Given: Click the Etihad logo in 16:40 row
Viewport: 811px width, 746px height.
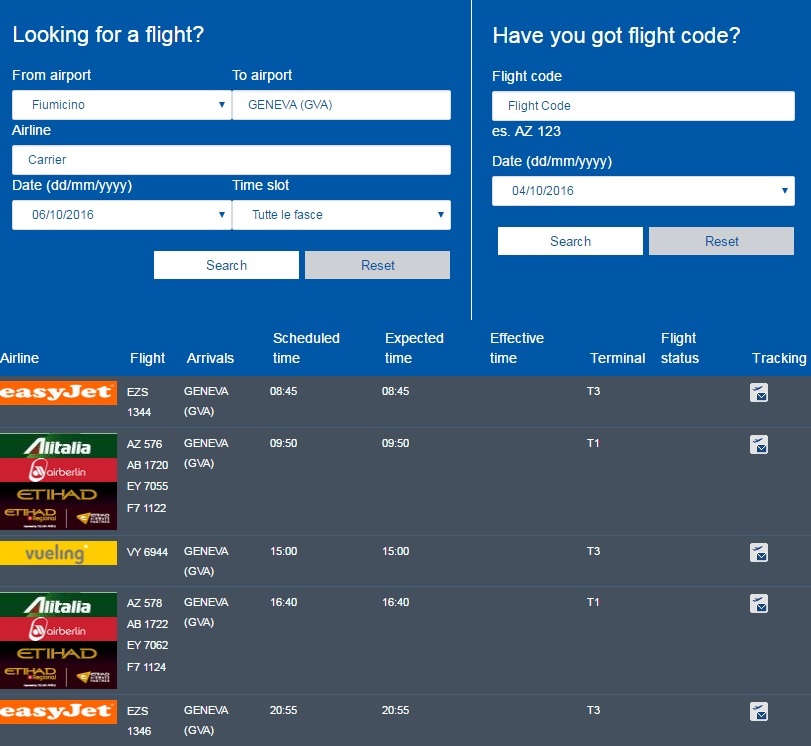Looking at the screenshot, I should click(x=58, y=653).
